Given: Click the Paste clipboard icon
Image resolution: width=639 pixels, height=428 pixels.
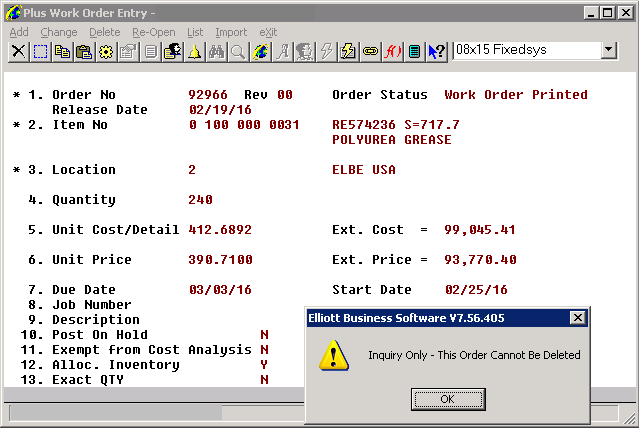Looking at the screenshot, I should point(84,52).
